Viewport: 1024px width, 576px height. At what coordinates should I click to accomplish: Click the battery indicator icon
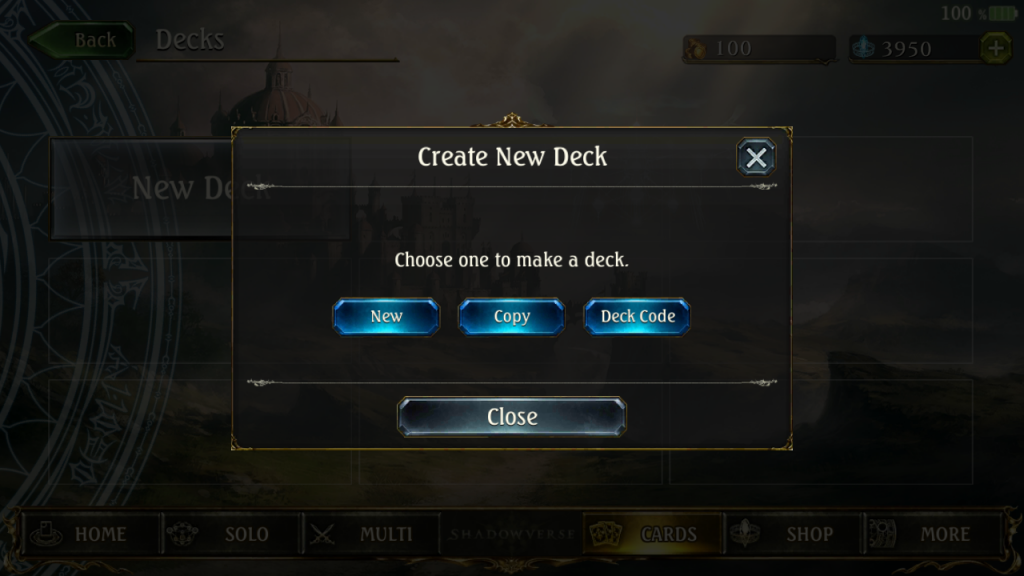(x=1002, y=13)
